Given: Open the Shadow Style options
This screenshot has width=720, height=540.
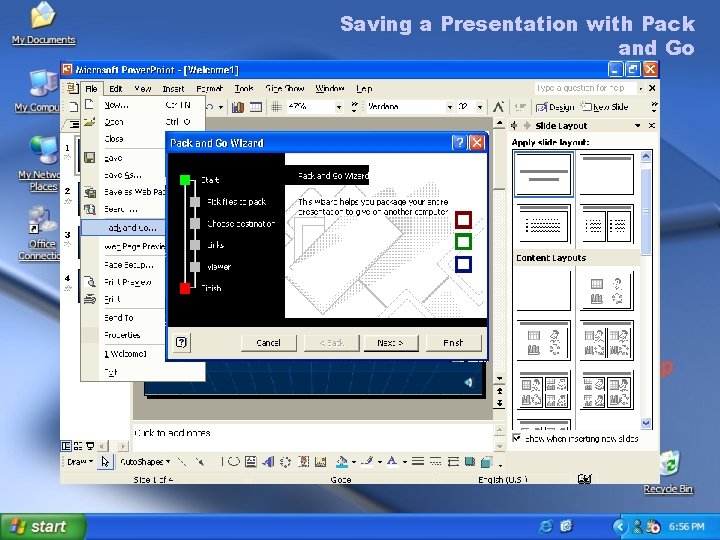Looking at the screenshot, I should 470,461.
